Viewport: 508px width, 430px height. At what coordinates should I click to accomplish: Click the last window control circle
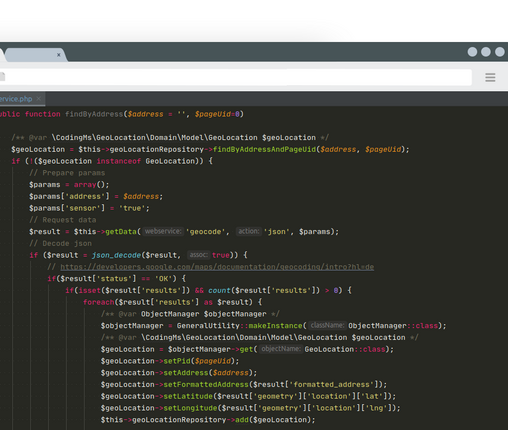(500, 52)
